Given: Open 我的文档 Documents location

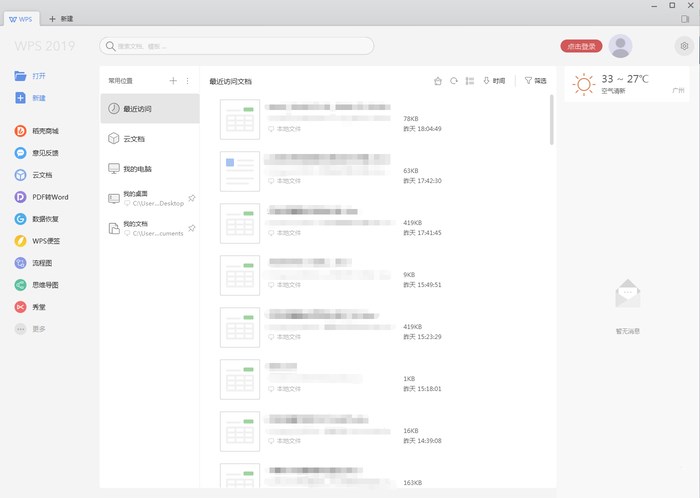Looking at the screenshot, I should pyautogui.click(x=150, y=228).
